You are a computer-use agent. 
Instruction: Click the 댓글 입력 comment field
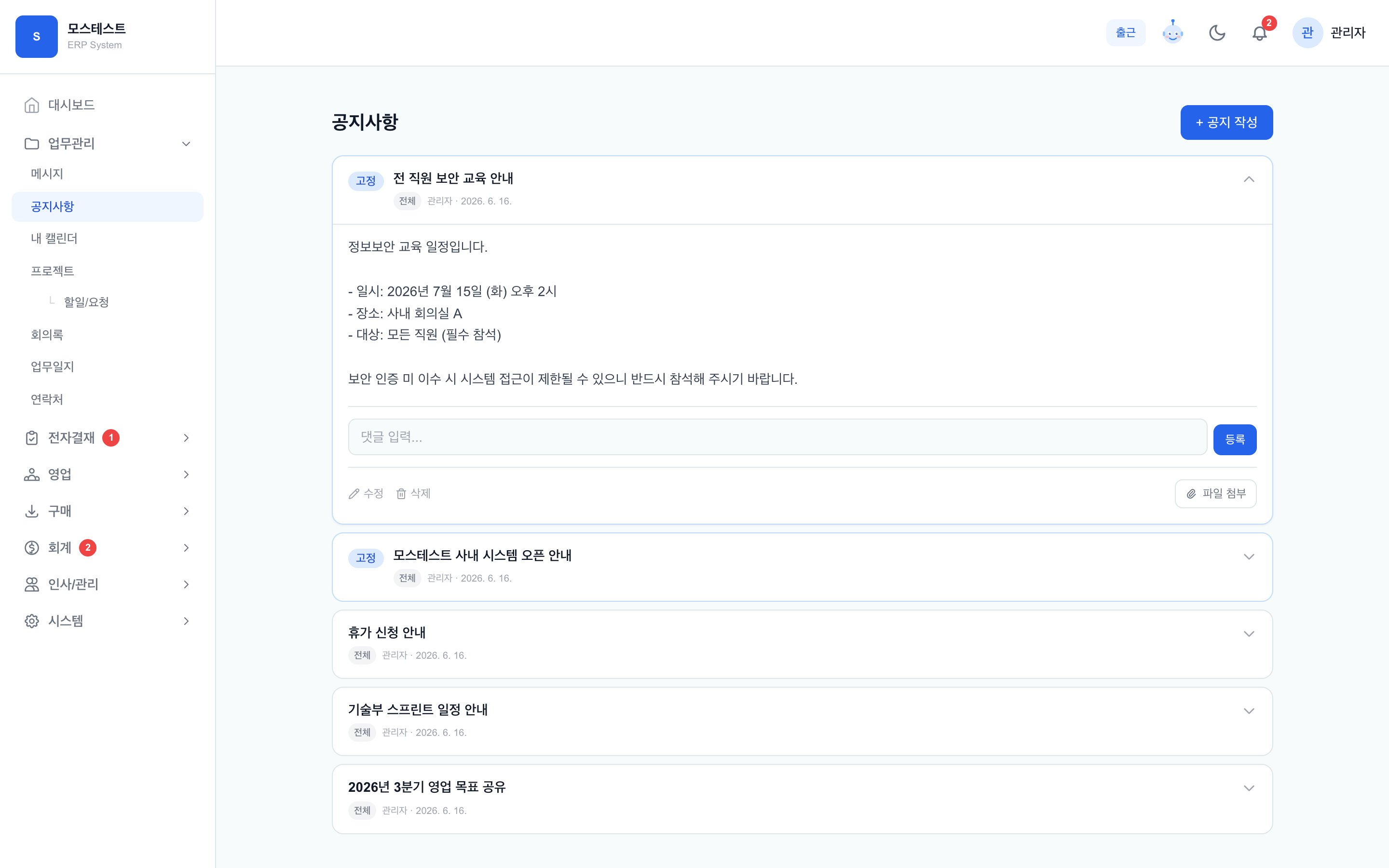777,437
